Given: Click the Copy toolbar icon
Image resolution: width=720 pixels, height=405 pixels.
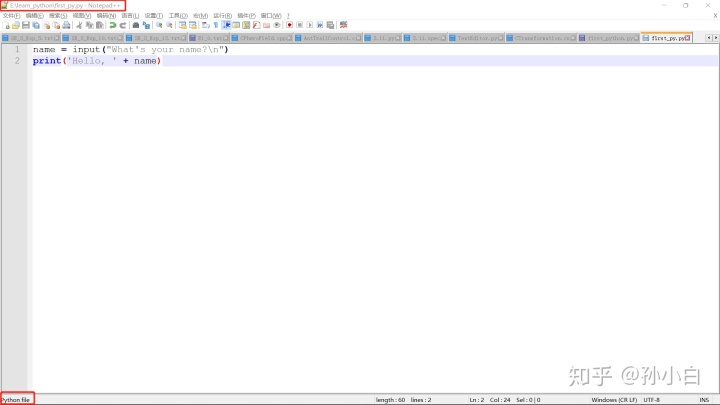Looking at the screenshot, I should click(x=90, y=25).
